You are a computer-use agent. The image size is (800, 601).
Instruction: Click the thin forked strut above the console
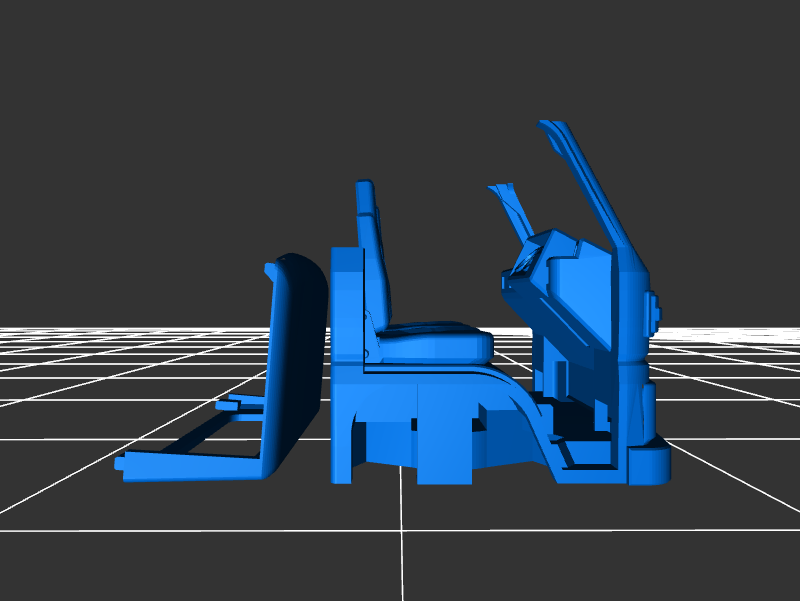coord(508,203)
